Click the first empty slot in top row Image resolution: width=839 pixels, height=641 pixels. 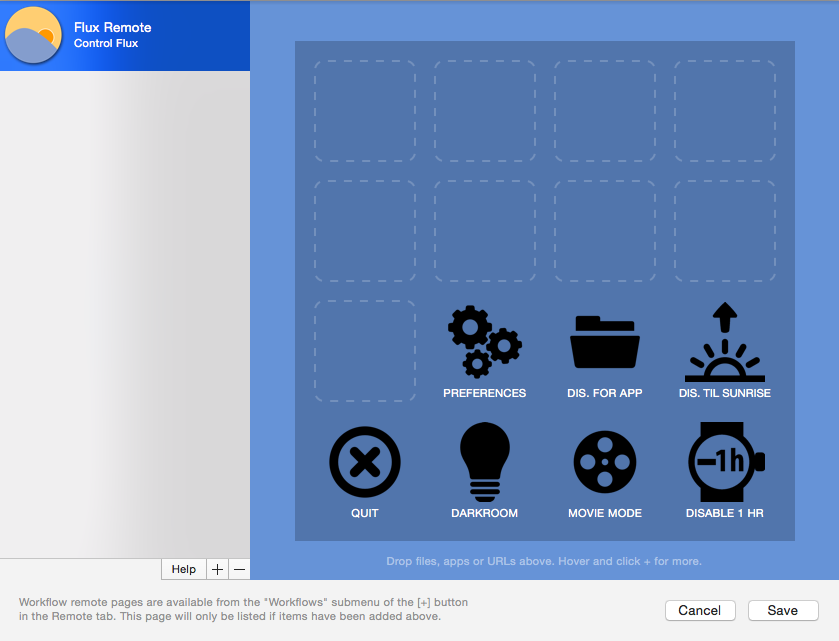365,111
